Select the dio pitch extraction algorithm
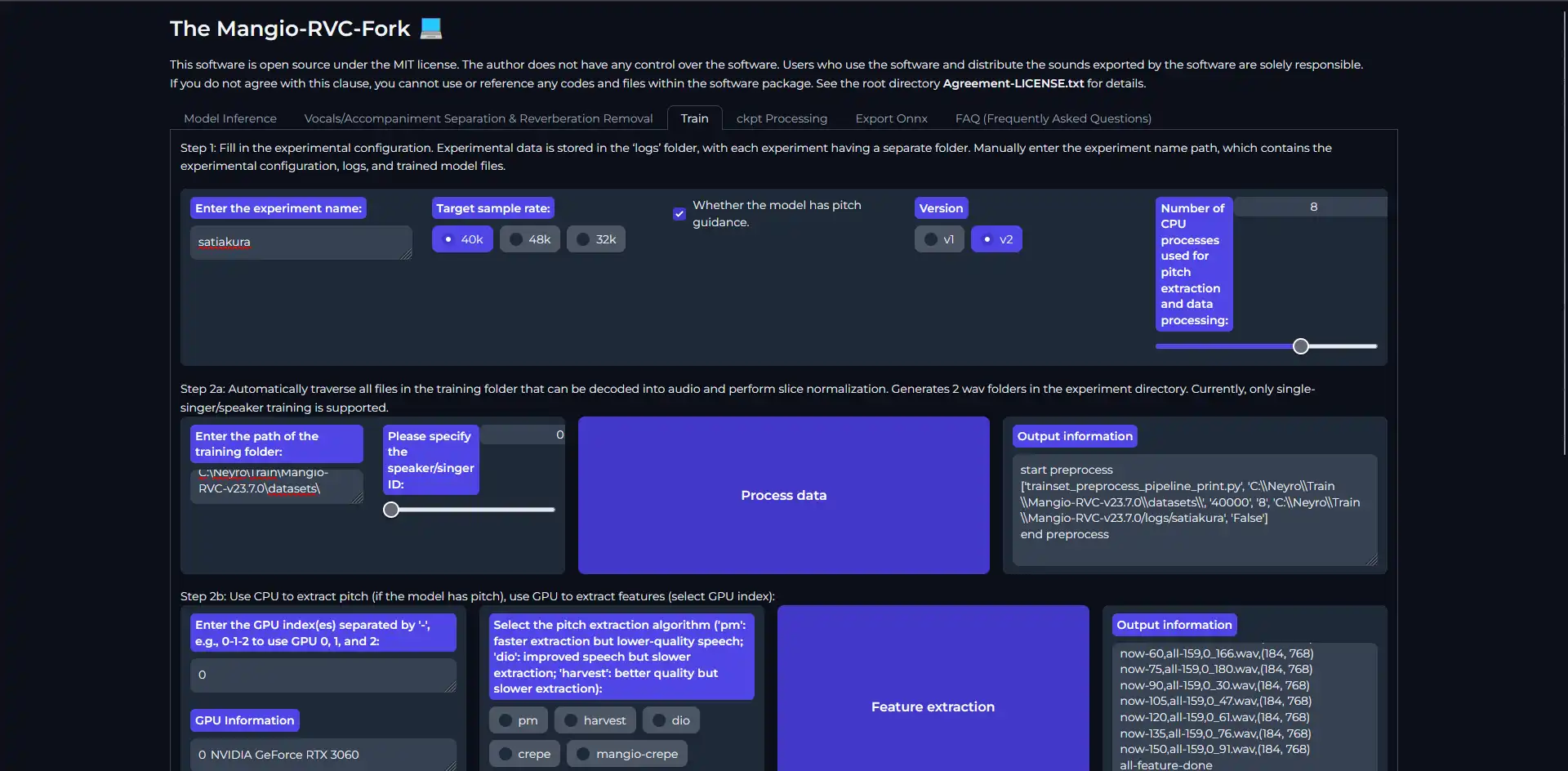The height and width of the screenshot is (771, 1568). (x=671, y=720)
